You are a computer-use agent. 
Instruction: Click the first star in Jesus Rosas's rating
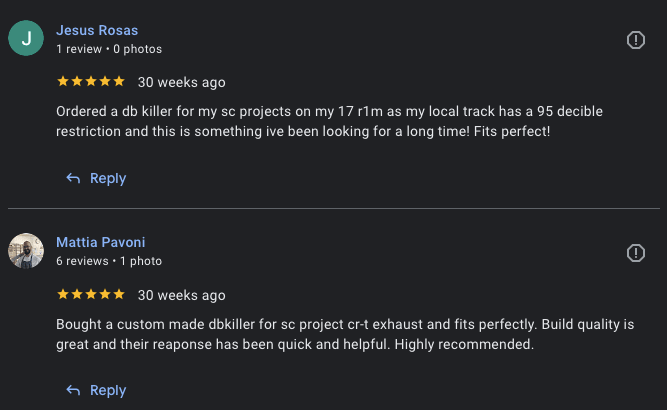point(63,81)
